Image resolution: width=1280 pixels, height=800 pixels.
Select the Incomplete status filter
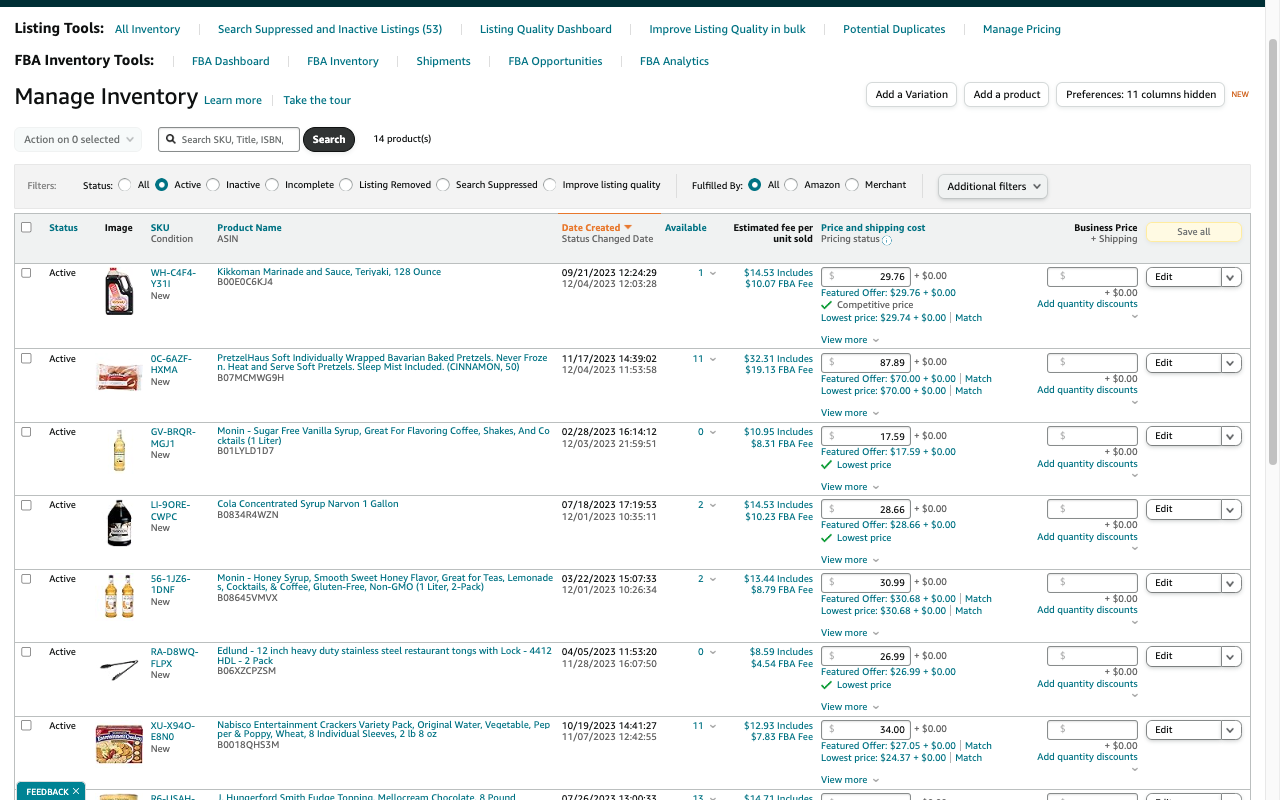[x=271, y=185]
